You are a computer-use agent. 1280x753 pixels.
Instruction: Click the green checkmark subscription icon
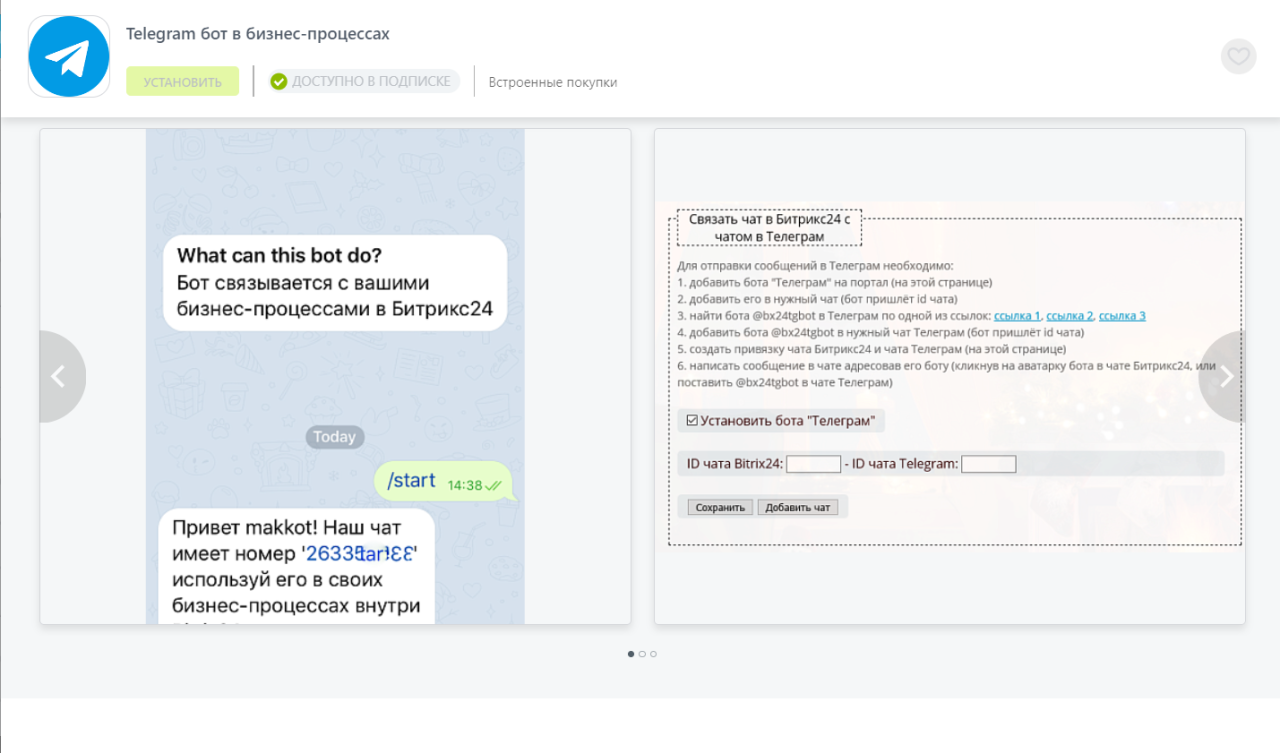pyautogui.click(x=279, y=81)
